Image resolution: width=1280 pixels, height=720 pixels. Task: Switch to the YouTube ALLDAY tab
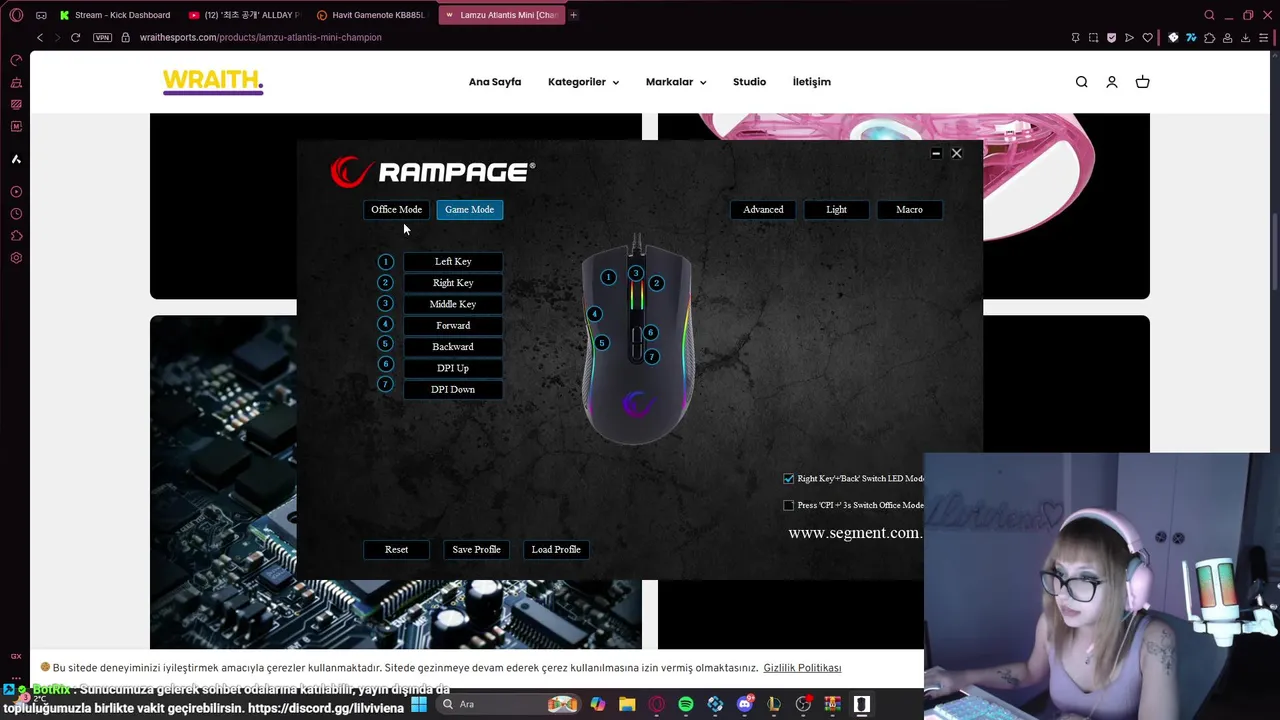click(243, 15)
